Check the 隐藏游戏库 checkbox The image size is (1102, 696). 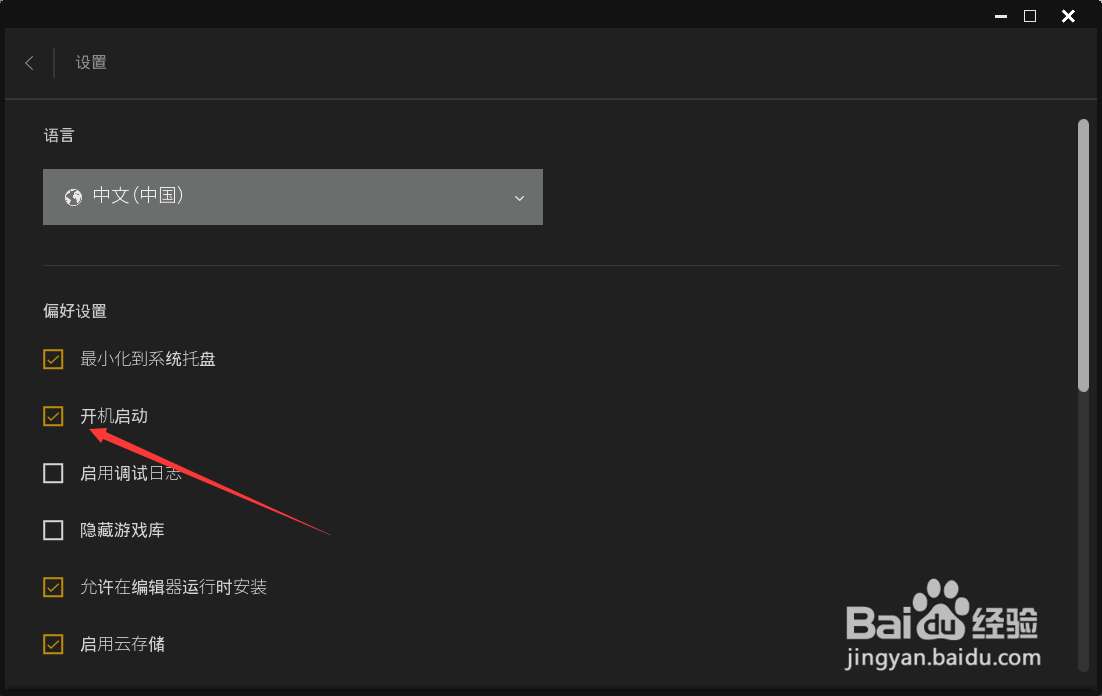pos(53,530)
